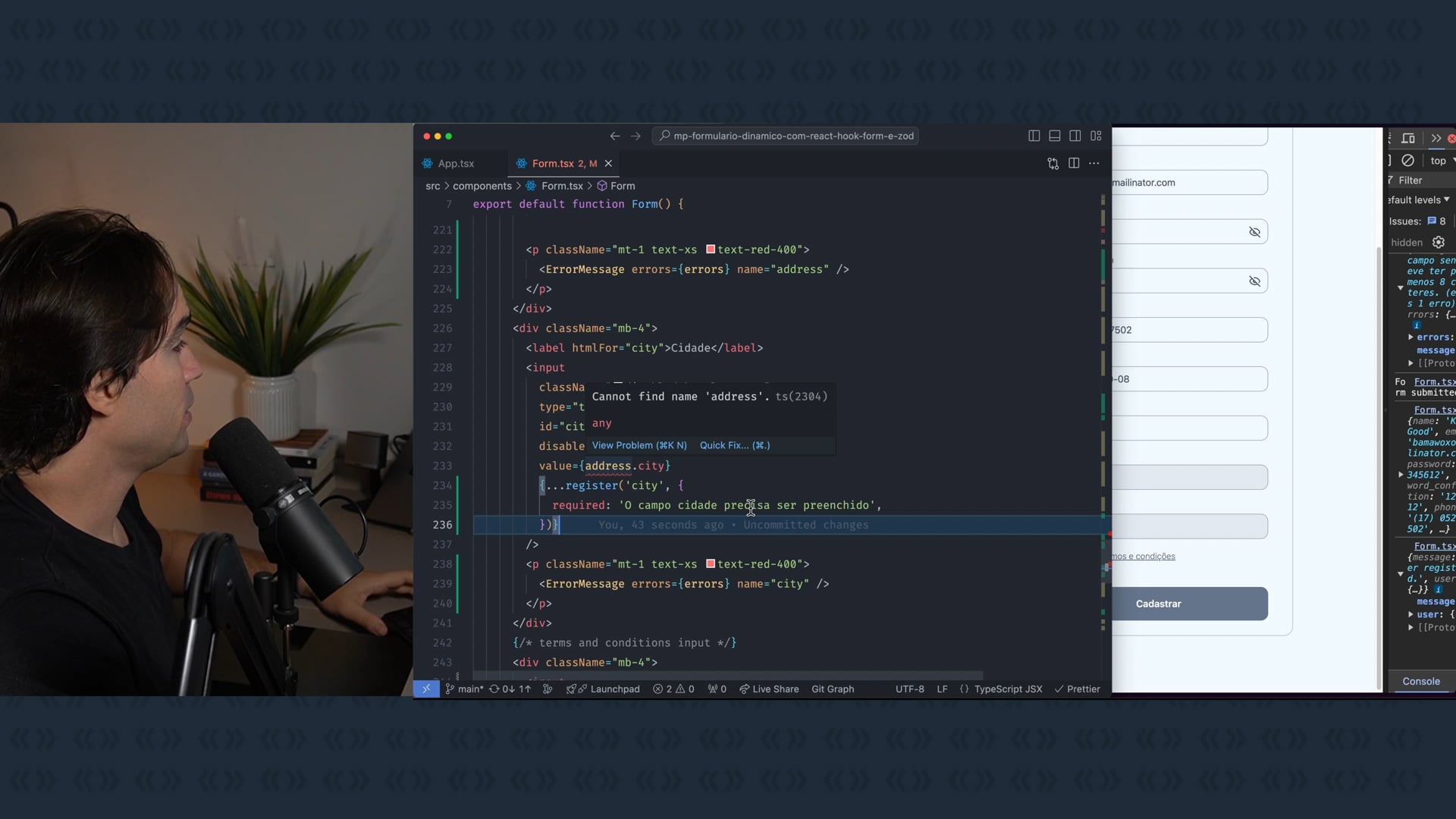The height and width of the screenshot is (819, 1456).
Task: Expand the user object in console
Action: tap(1410, 614)
